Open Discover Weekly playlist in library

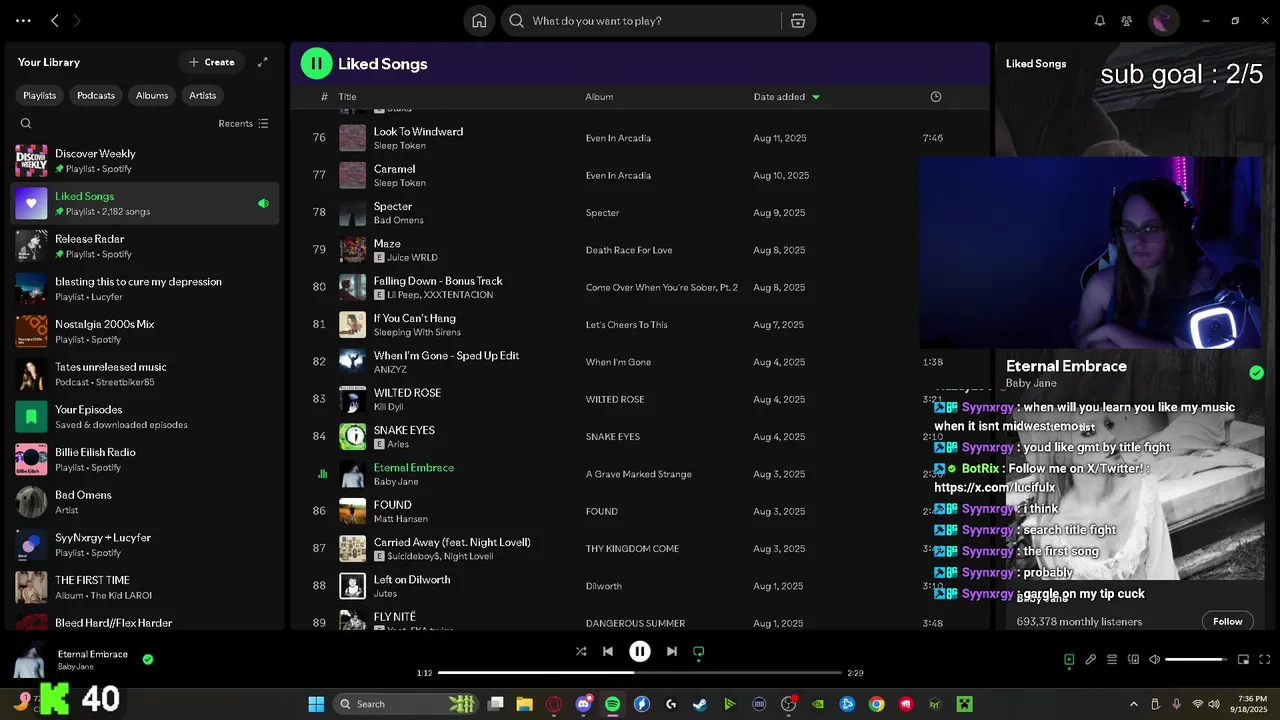tap(145, 160)
